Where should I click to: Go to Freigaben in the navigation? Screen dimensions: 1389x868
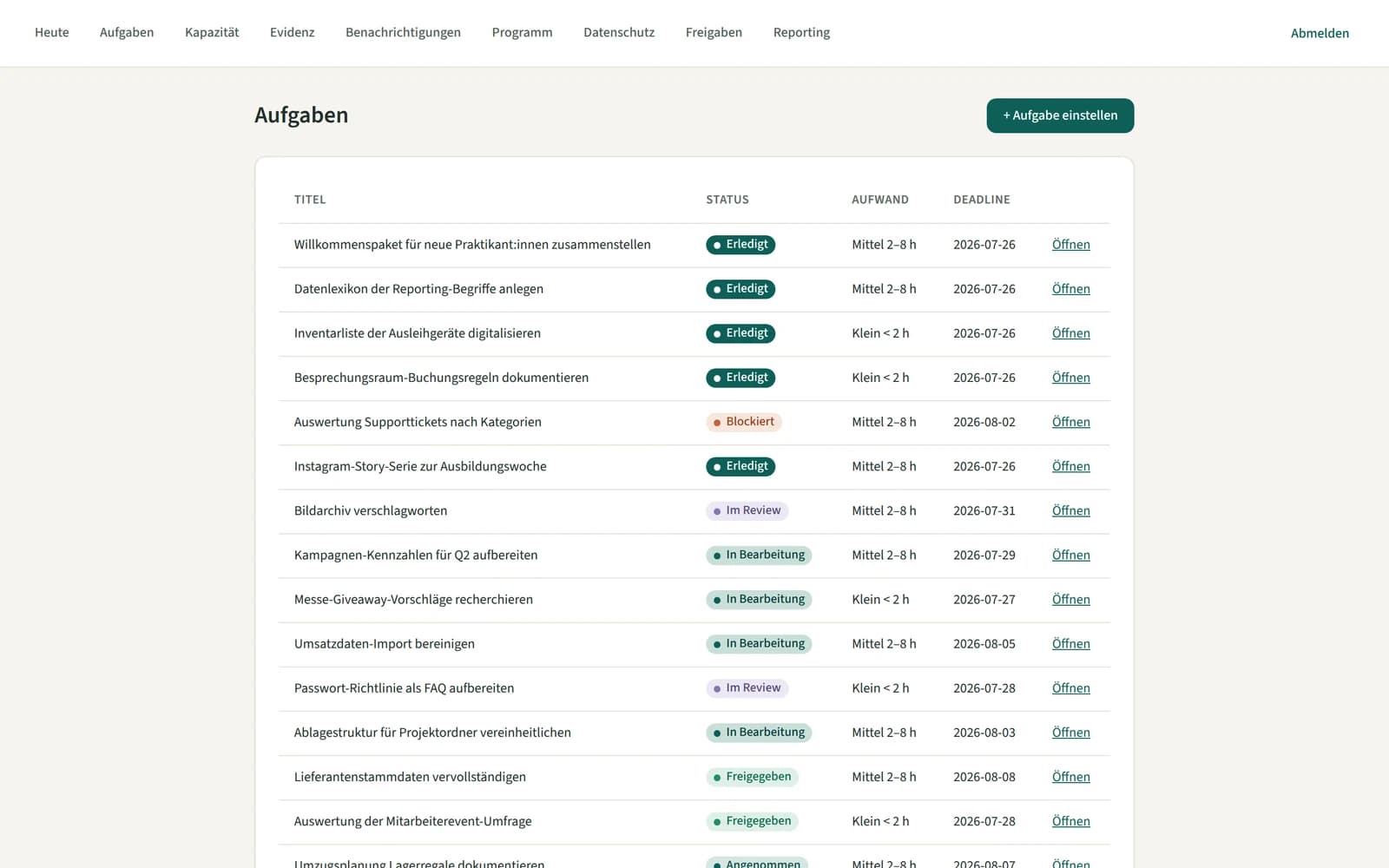click(x=714, y=33)
